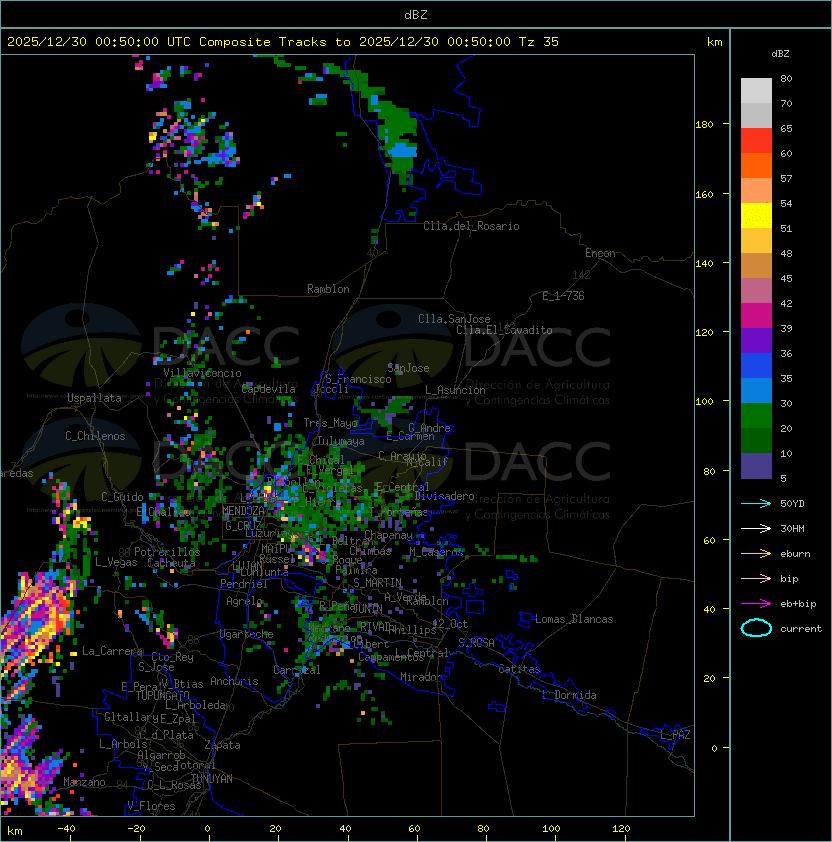Pick the red swatch in the dBZ scale
This screenshot has width=832, height=842.
756,141
